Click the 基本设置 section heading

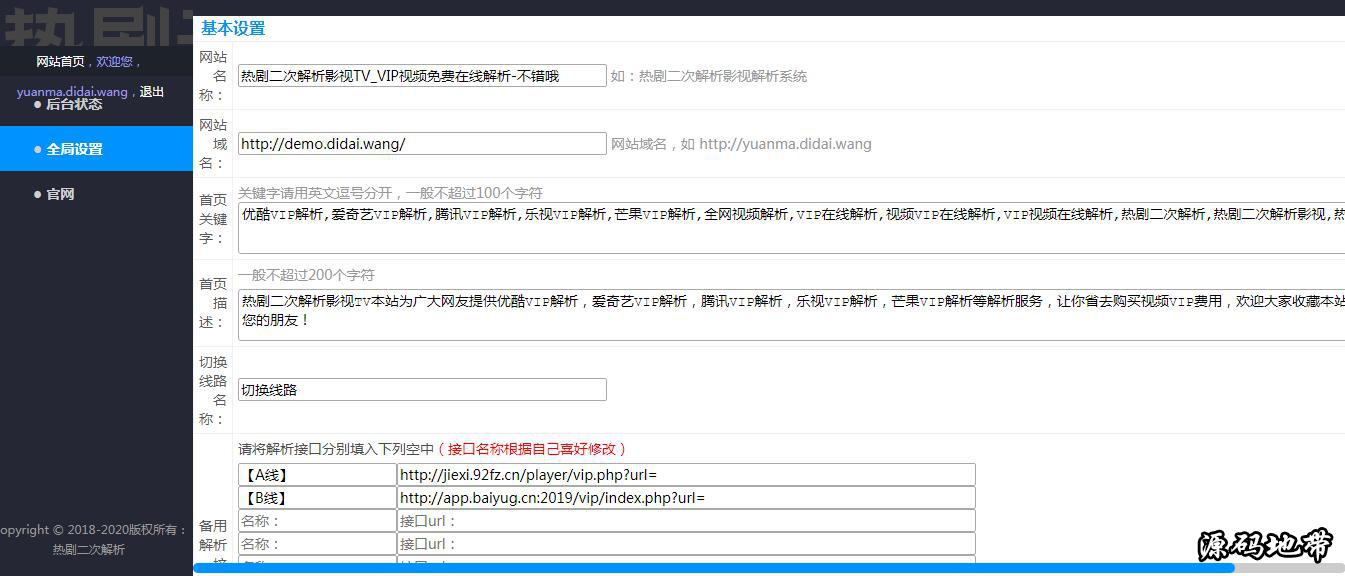coord(233,28)
